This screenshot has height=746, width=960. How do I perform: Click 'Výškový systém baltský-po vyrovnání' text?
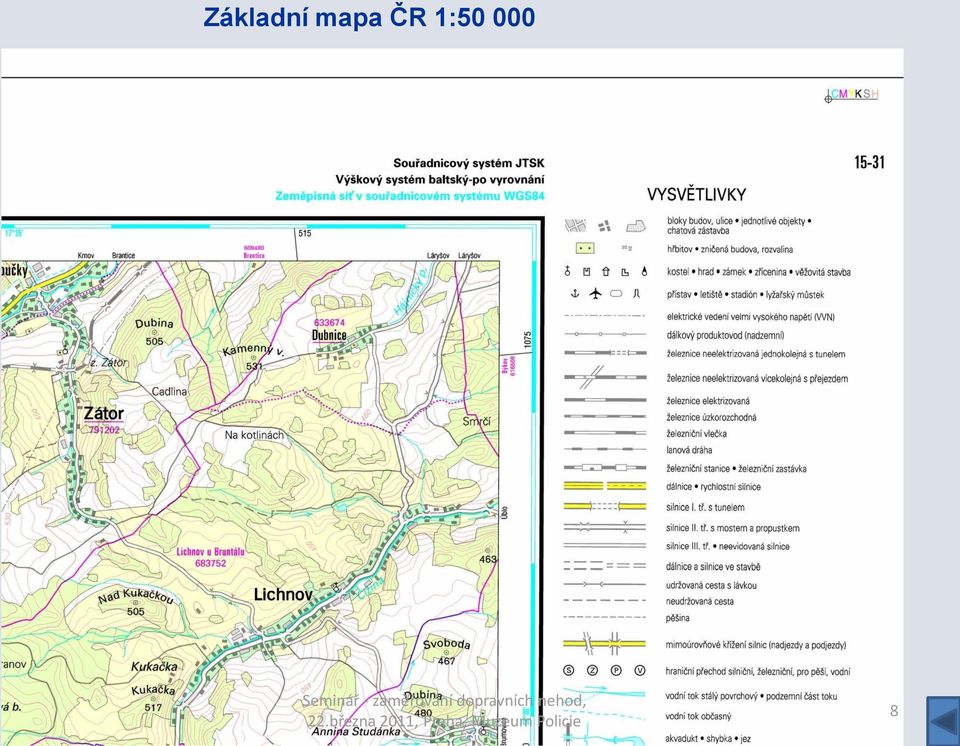(440, 179)
